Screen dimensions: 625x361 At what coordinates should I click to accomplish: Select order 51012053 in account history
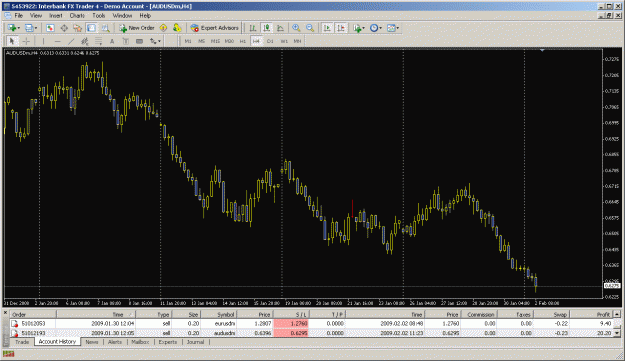pyautogui.click(x=311, y=324)
